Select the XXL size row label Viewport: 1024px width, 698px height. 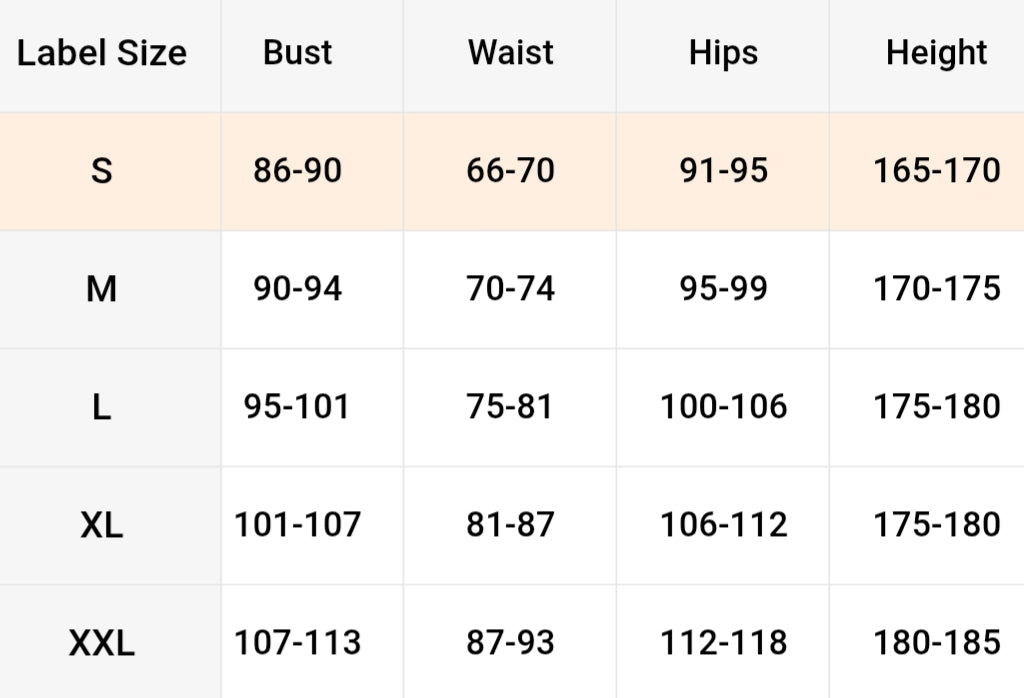click(x=101, y=643)
